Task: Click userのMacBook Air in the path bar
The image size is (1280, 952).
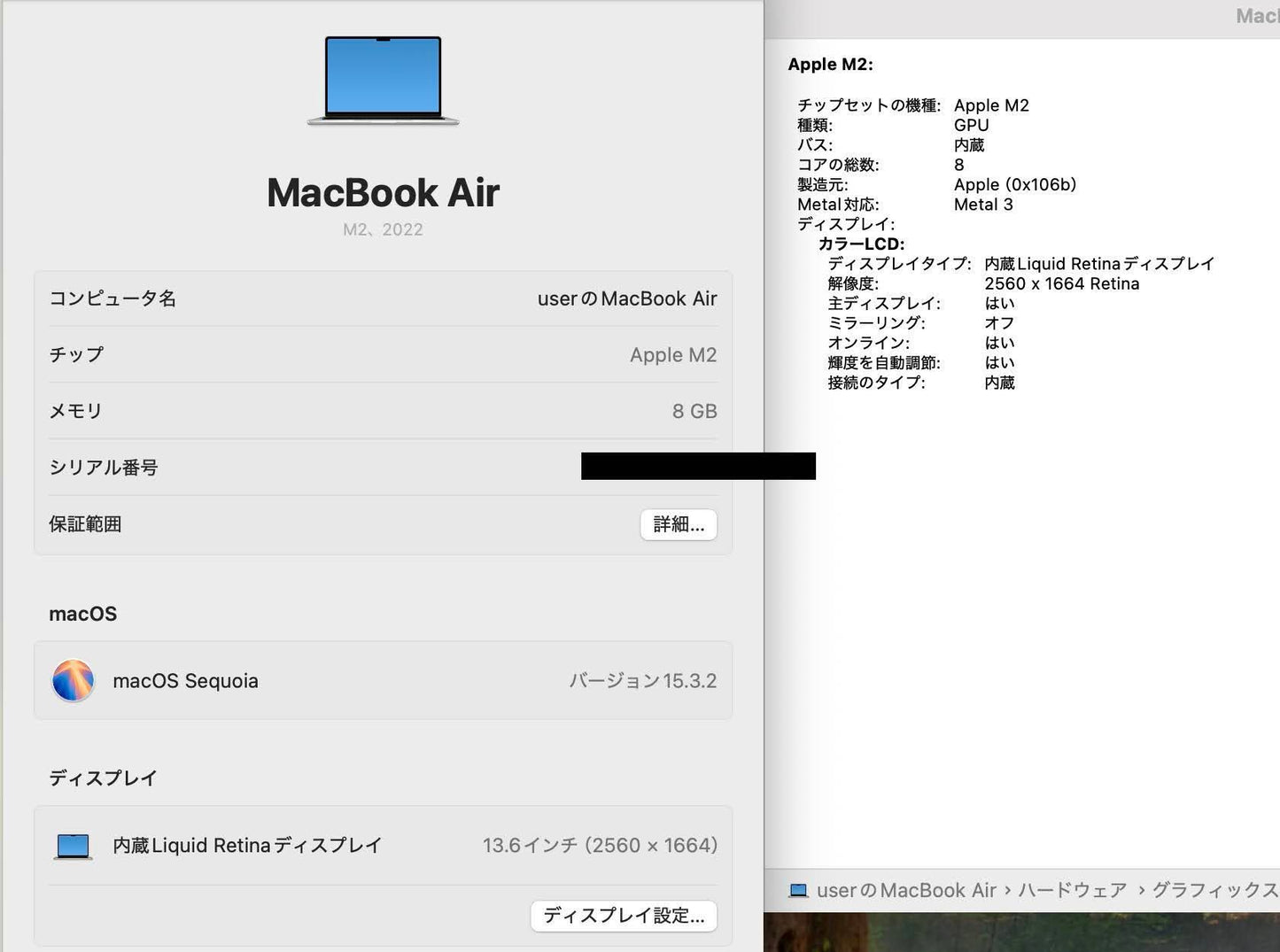Action: point(907,891)
